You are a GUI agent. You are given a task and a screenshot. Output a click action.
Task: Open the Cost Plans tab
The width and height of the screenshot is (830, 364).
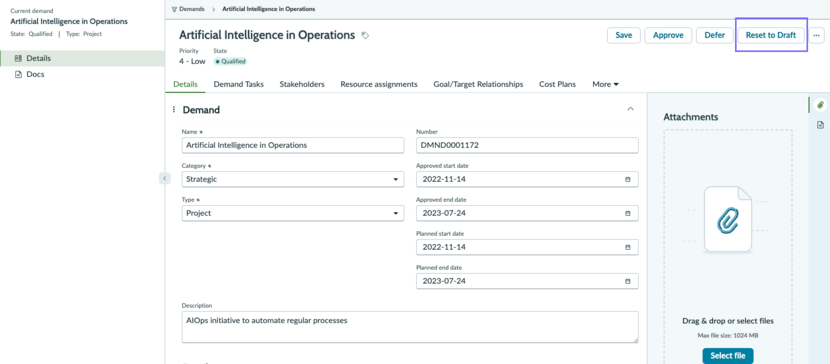(x=557, y=84)
